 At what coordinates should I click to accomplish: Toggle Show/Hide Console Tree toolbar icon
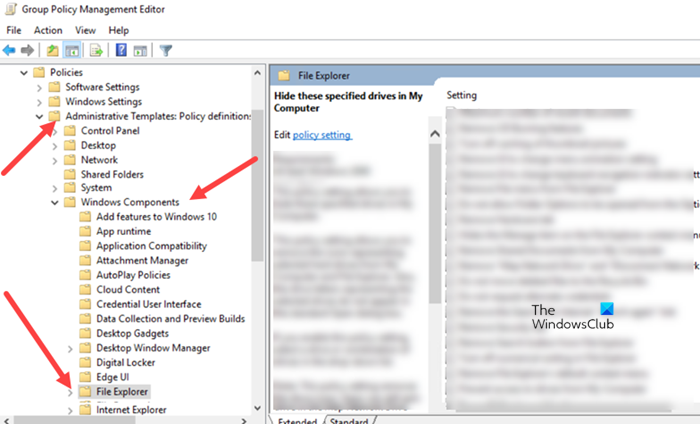point(72,50)
